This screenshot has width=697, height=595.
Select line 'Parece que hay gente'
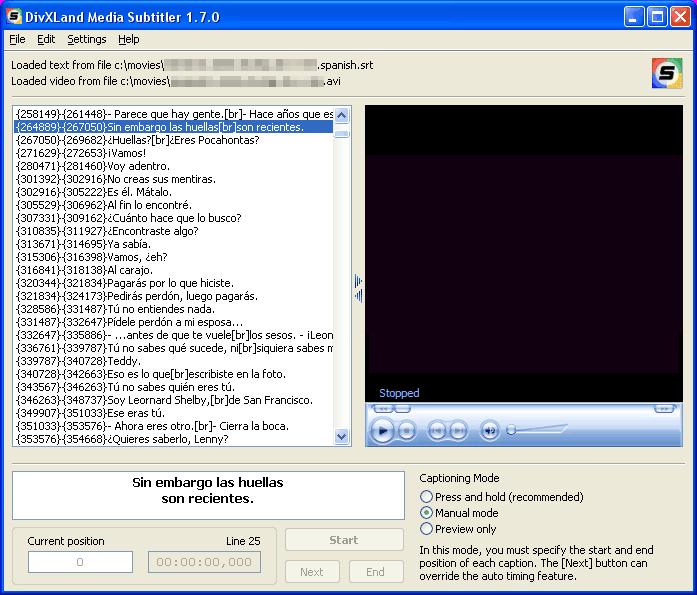174,114
